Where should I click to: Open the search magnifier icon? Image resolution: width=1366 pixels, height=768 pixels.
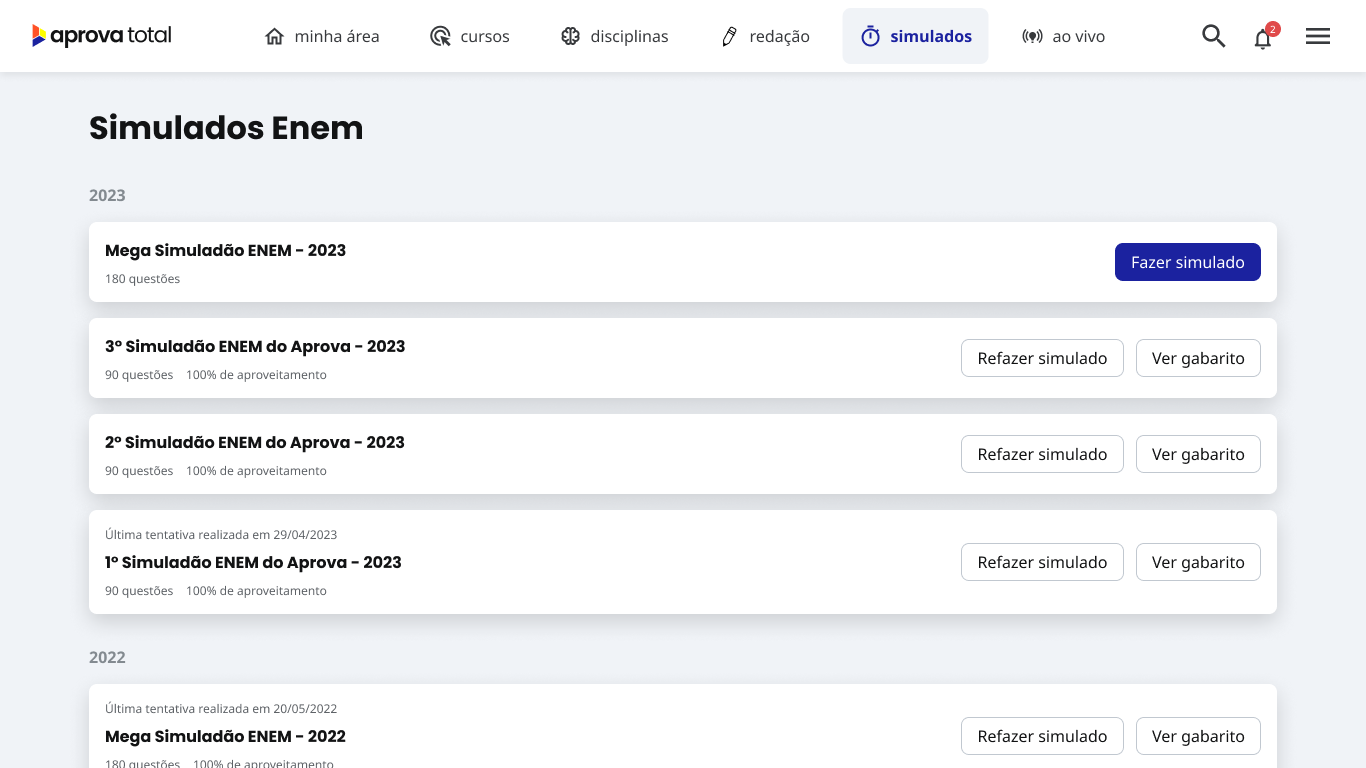coord(1213,36)
